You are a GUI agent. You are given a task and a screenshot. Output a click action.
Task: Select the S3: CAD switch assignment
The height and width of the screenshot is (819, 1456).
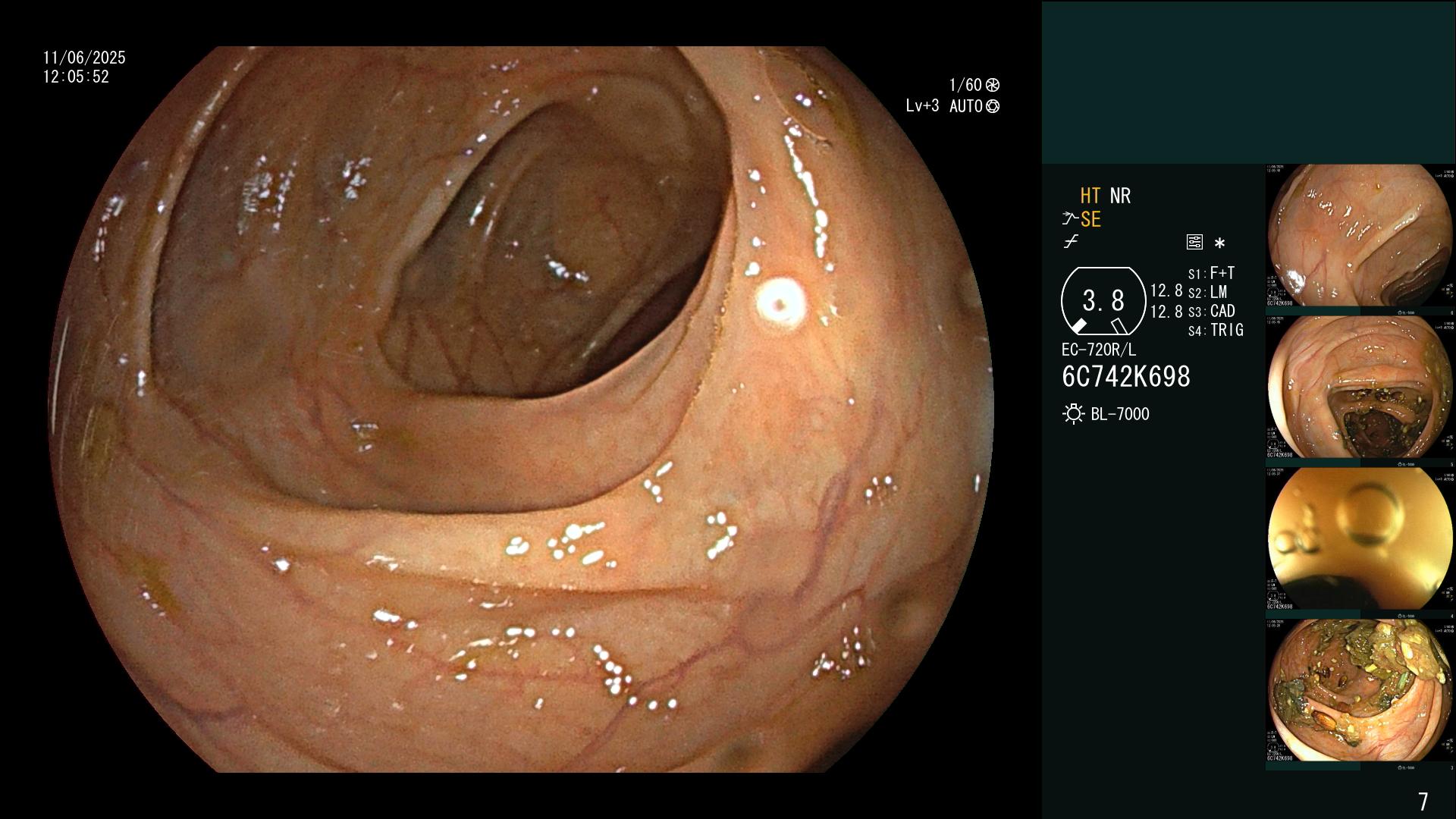[x=1212, y=311]
